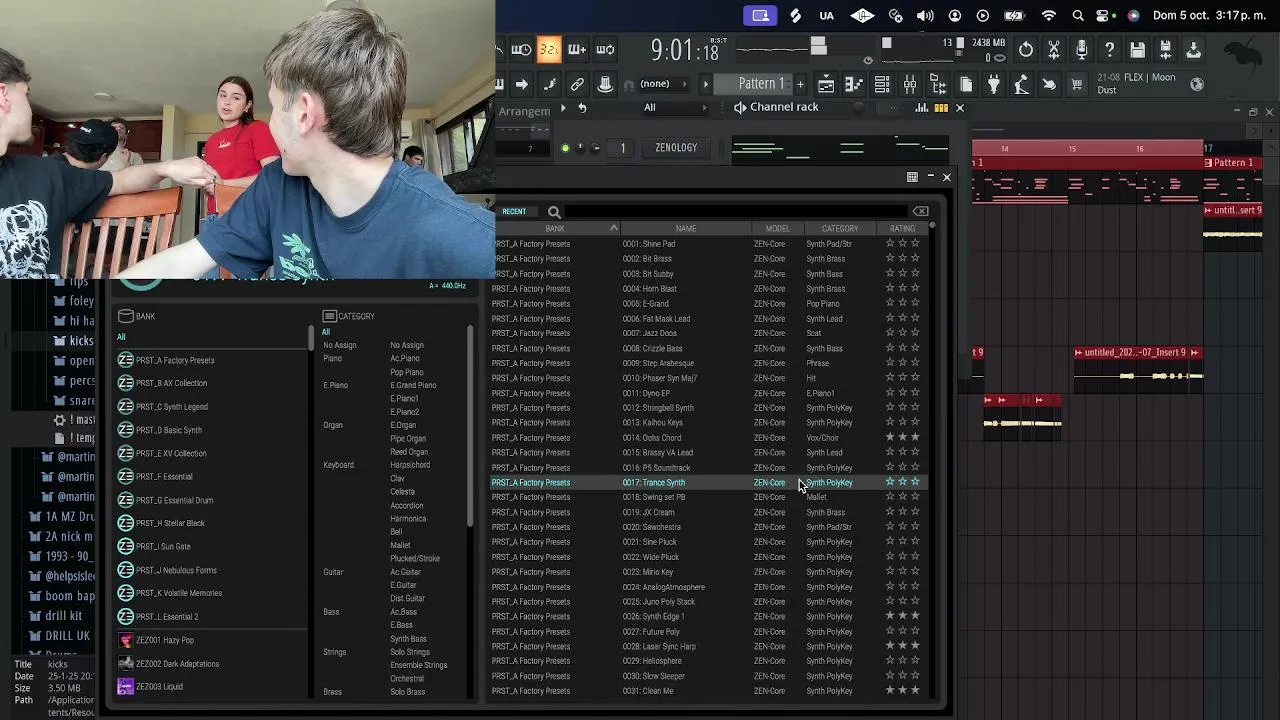Open the ZENOLOGY channel button
Image resolution: width=1280 pixels, height=720 pixels.
point(676,148)
